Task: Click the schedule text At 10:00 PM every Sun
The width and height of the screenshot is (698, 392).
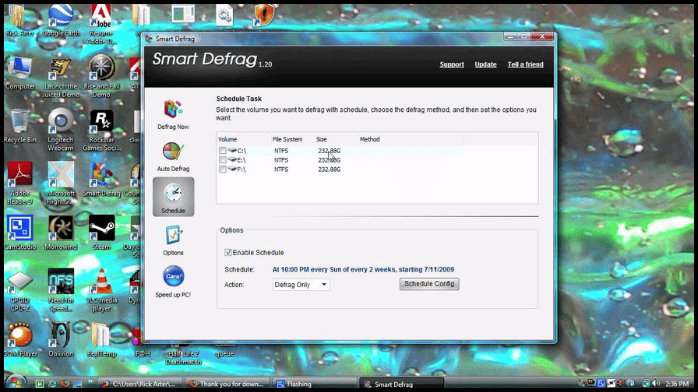Action: 363,270
